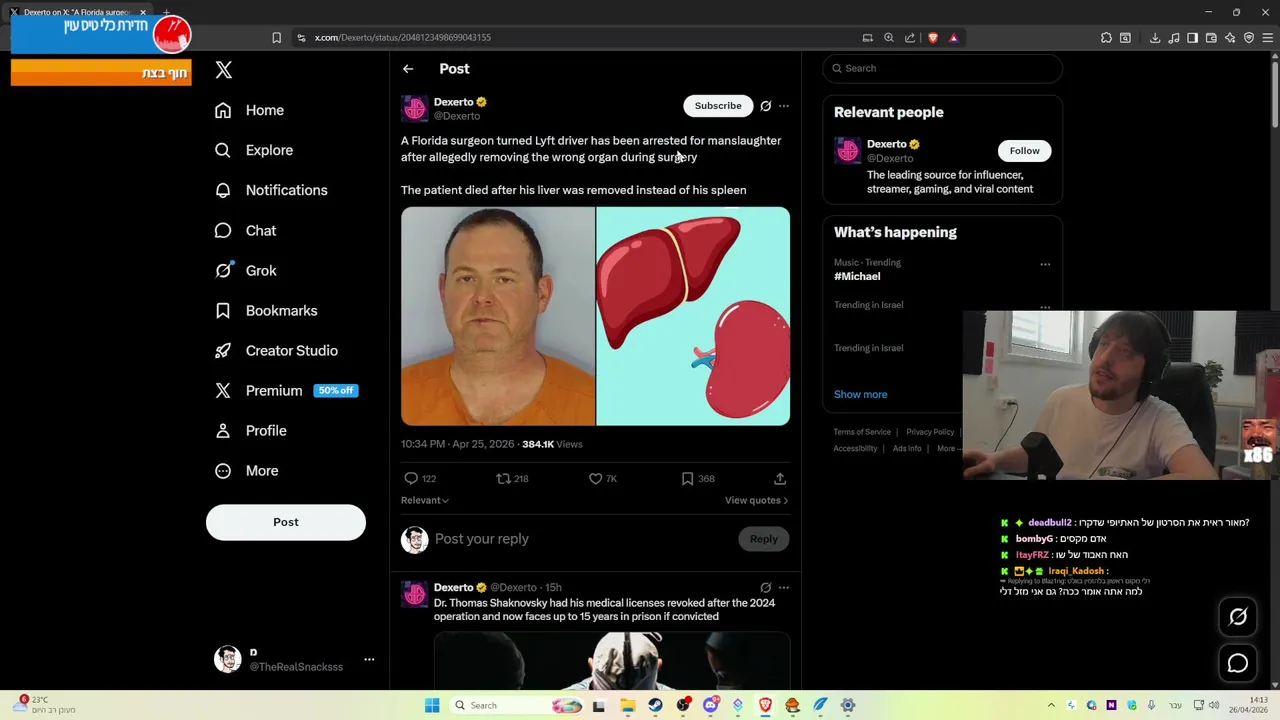Screen dimensions: 1280x720
Task: Follow Dexerto in Relevant people
Action: pos(1024,151)
